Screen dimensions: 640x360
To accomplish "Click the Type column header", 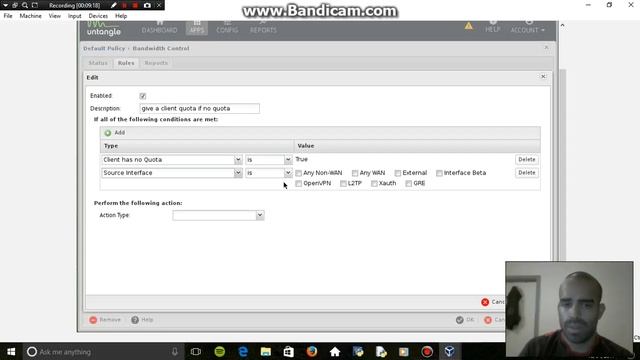I will coord(197,146).
